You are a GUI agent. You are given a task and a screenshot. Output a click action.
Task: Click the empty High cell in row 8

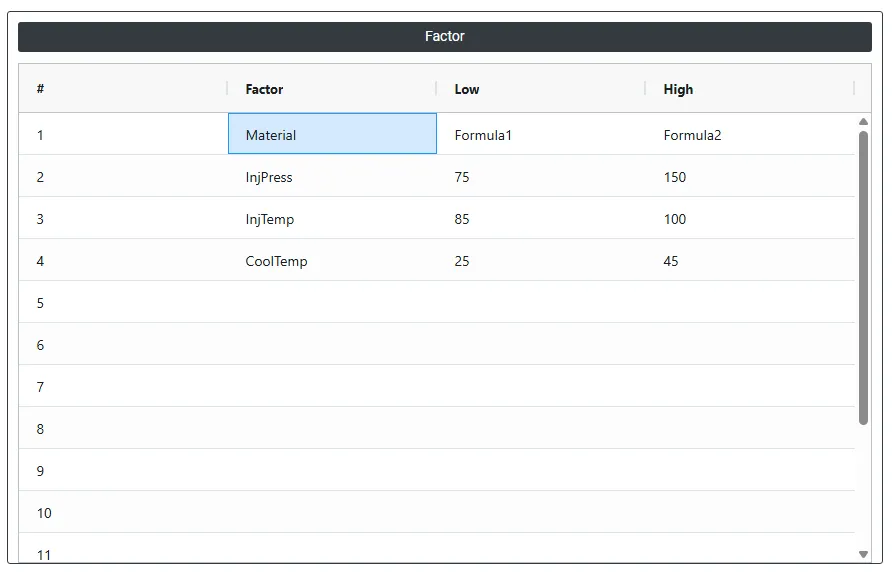point(750,428)
